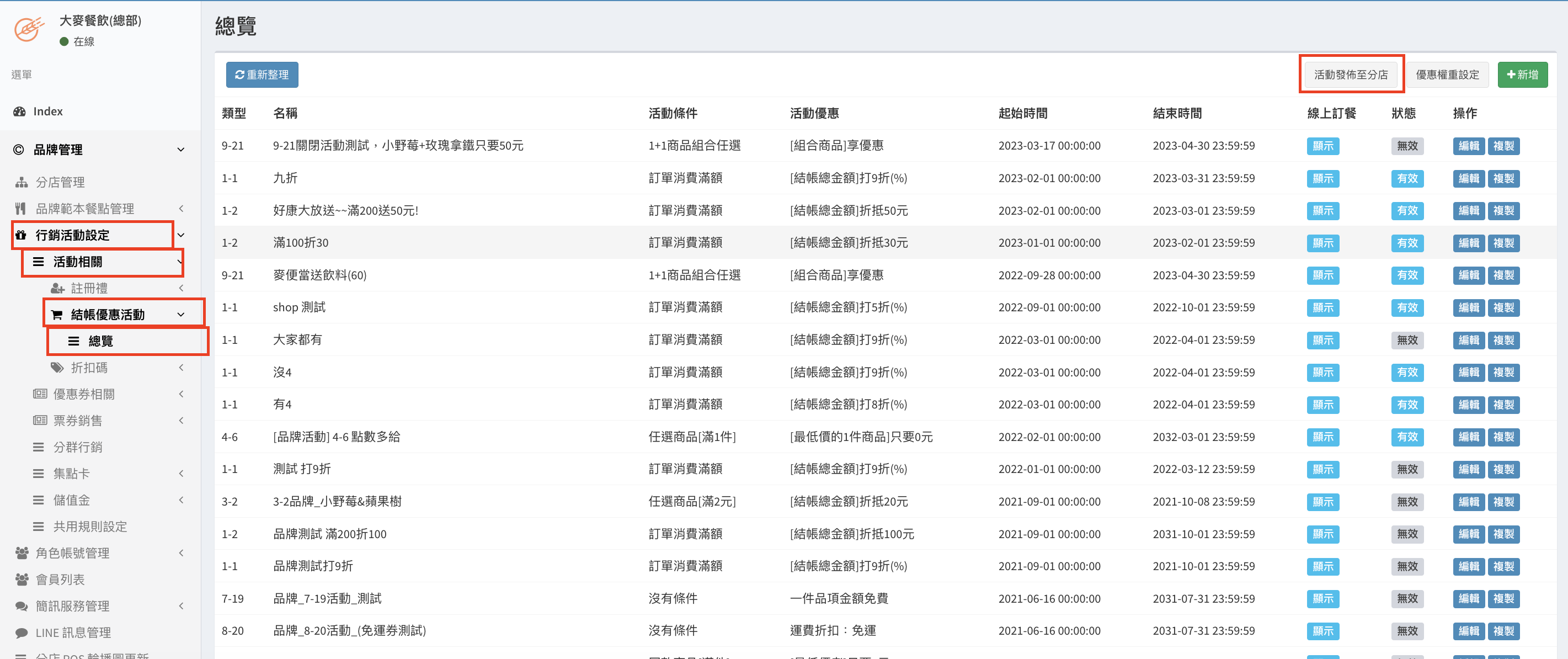The width and height of the screenshot is (1568, 659).
Task: Open the 分群行銷 menu item
Action: 78,447
